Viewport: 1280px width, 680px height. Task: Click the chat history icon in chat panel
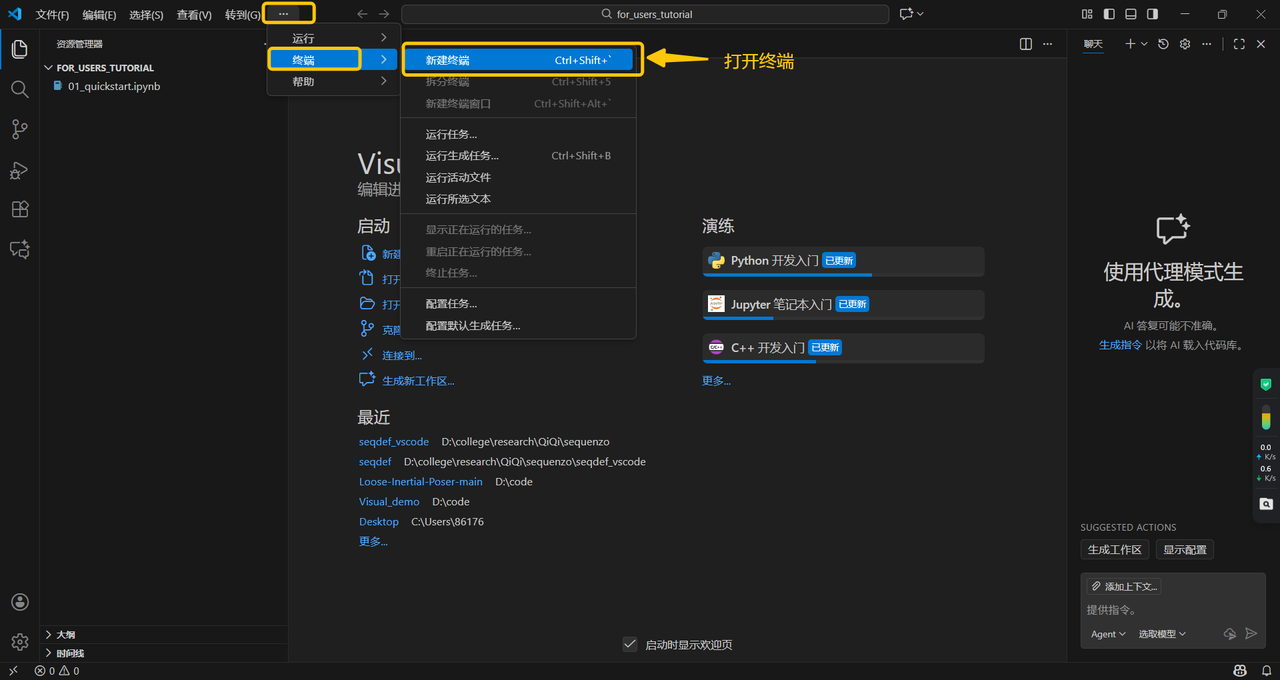coord(1163,44)
